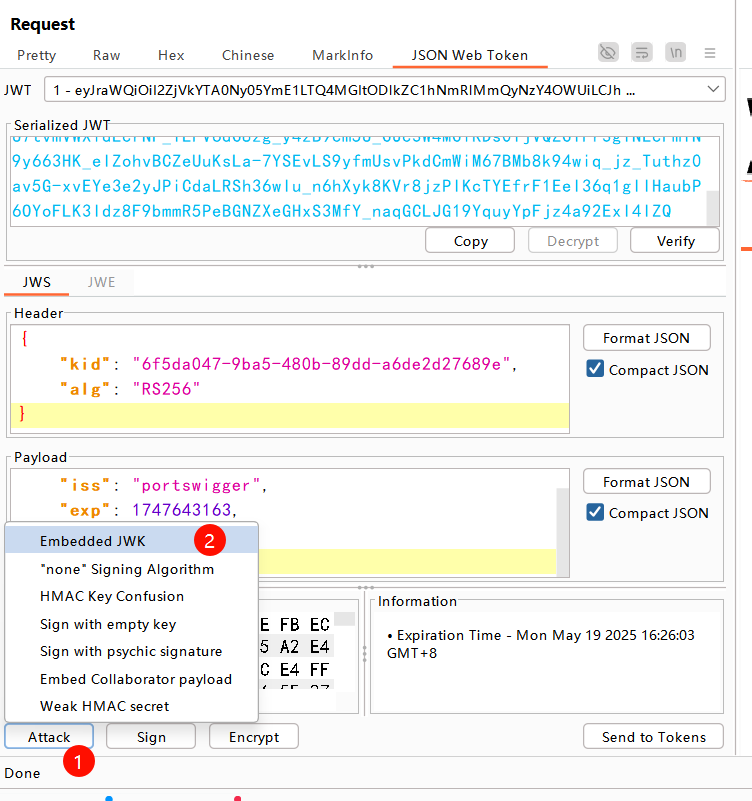Open the MarkInfo tab
The height and width of the screenshot is (801, 752).
click(342, 55)
